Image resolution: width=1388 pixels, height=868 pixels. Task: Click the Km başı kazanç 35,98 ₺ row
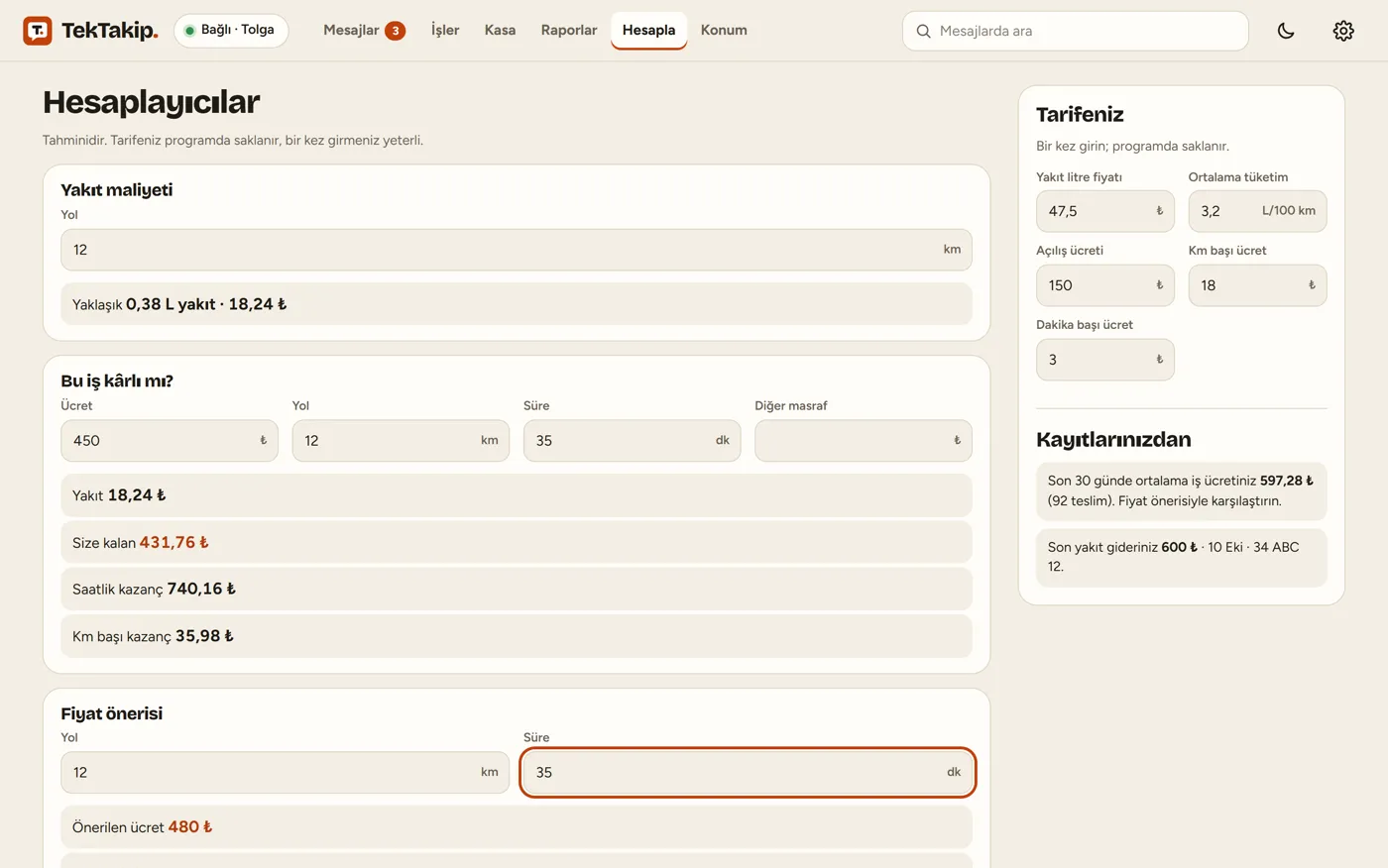516,636
